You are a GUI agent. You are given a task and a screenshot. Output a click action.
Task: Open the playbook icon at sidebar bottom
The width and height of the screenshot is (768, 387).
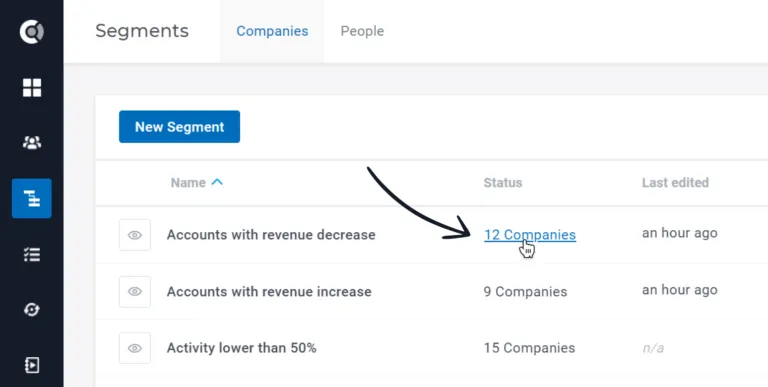coord(32,365)
